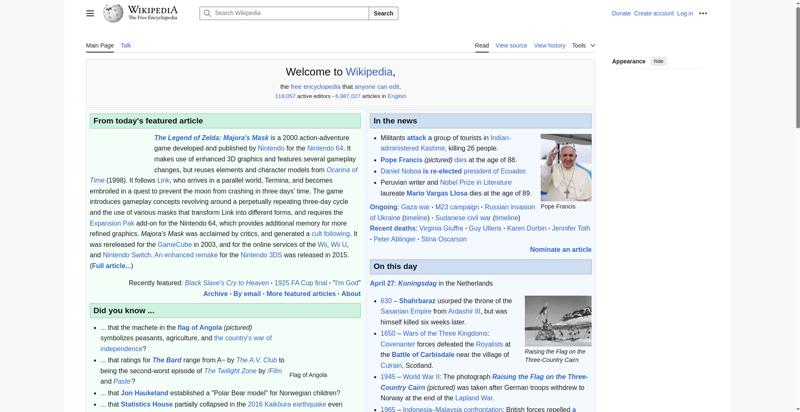The image size is (800, 412).
Task: Click the Donate link
Action: click(621, 13)
